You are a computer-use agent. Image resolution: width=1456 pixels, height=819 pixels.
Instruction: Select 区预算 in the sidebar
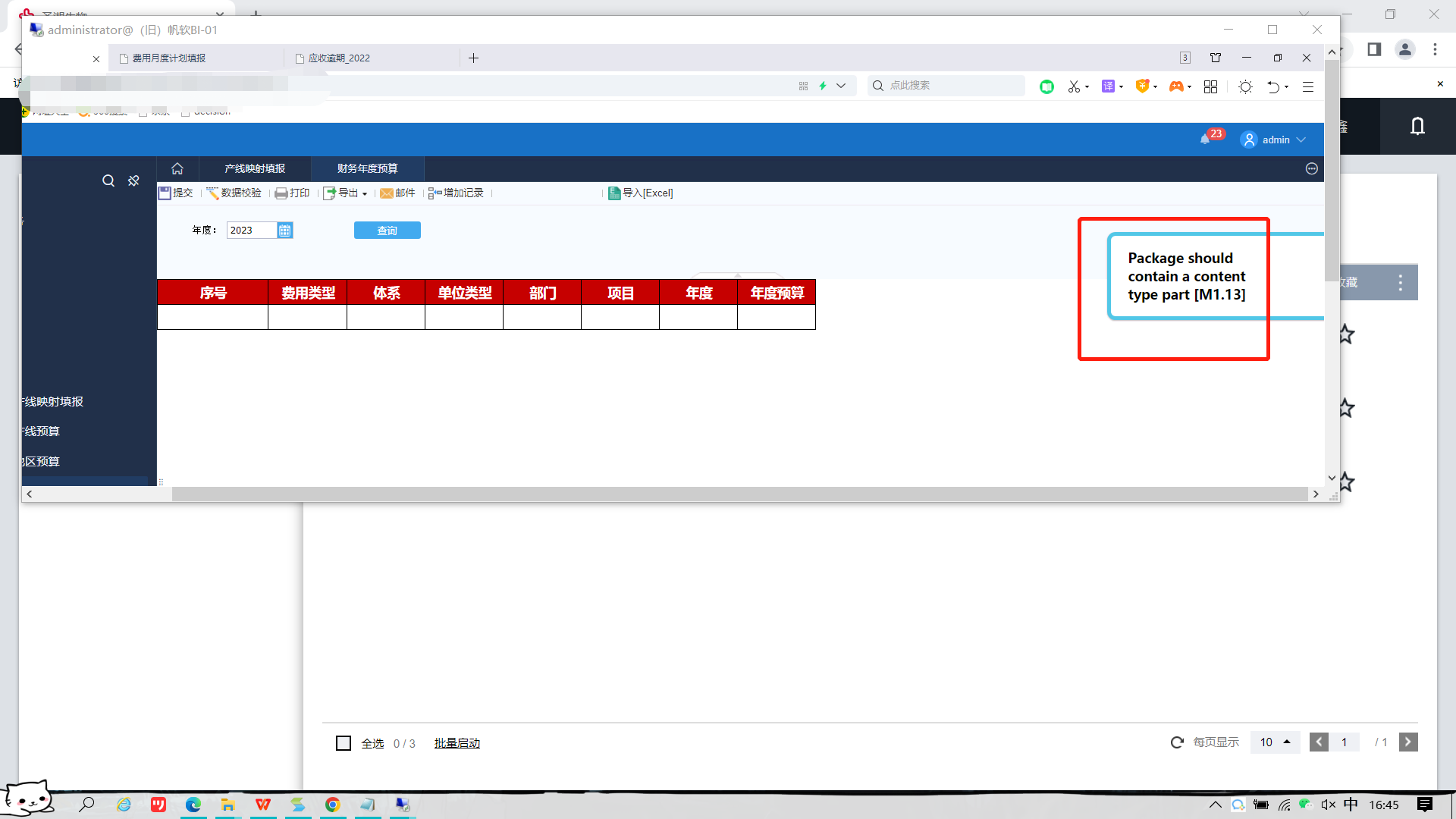(x=41, y=462)
